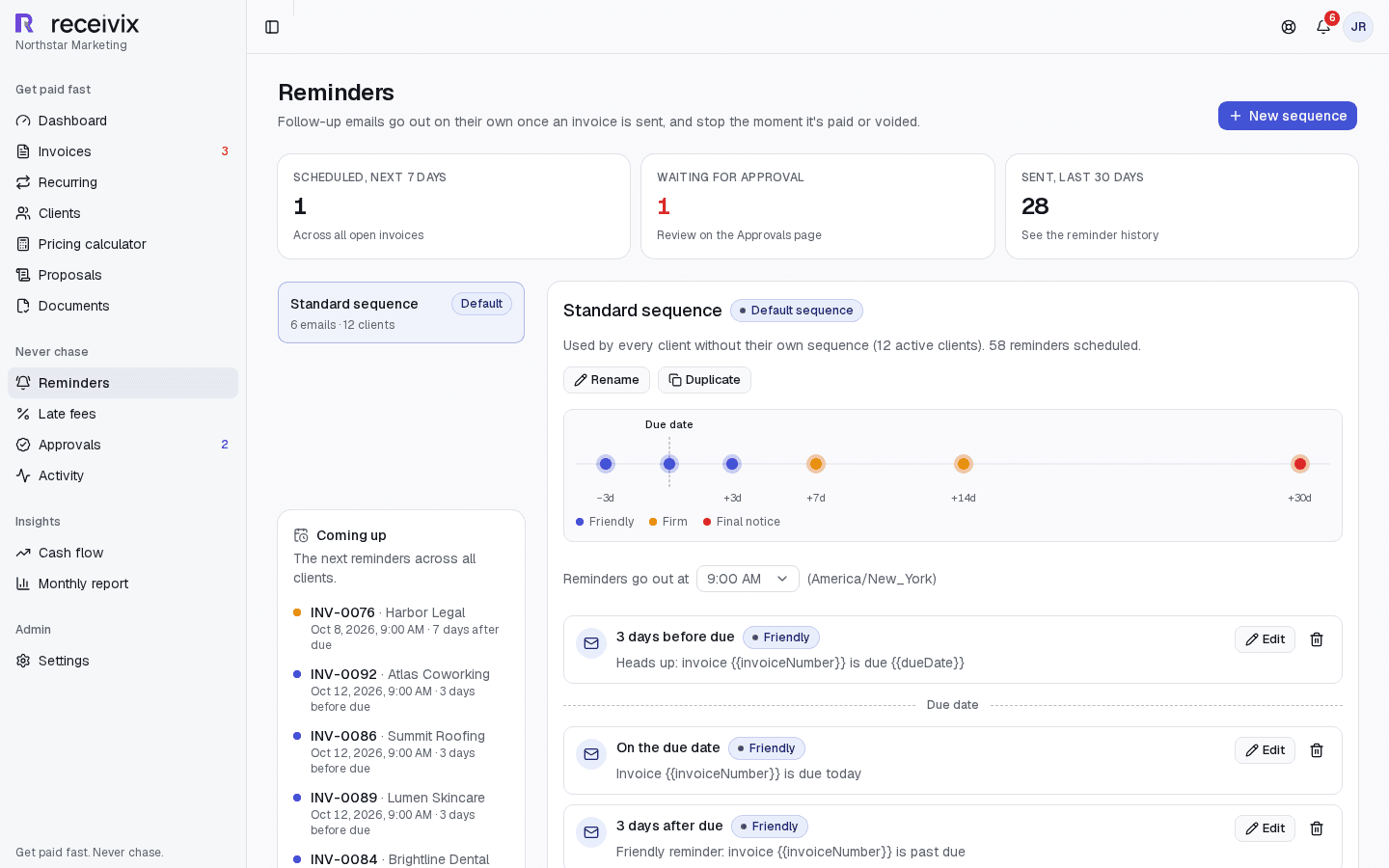Open the JR user avatar menu

[x=1358, y=27]
